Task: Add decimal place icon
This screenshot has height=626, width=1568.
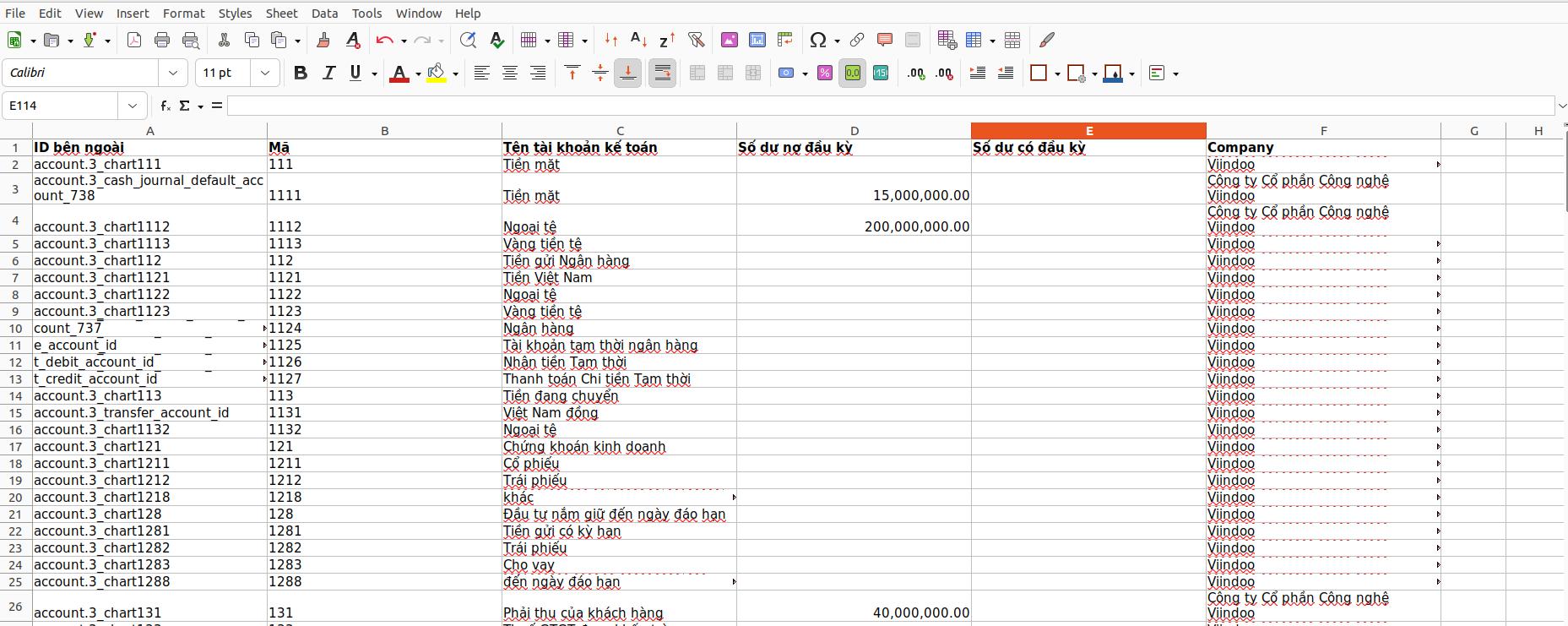Action: (x=916, y=73)
